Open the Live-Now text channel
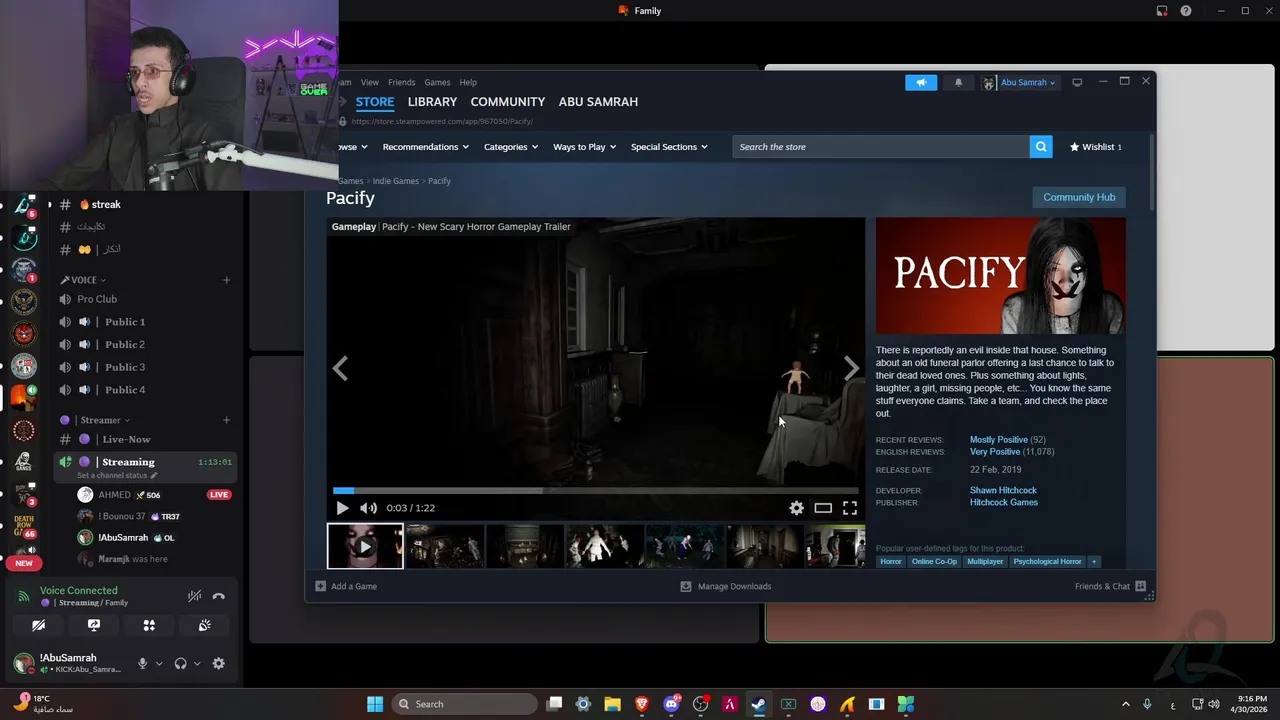The width and height of the screenshot is (1280, 720). point(145,439)
